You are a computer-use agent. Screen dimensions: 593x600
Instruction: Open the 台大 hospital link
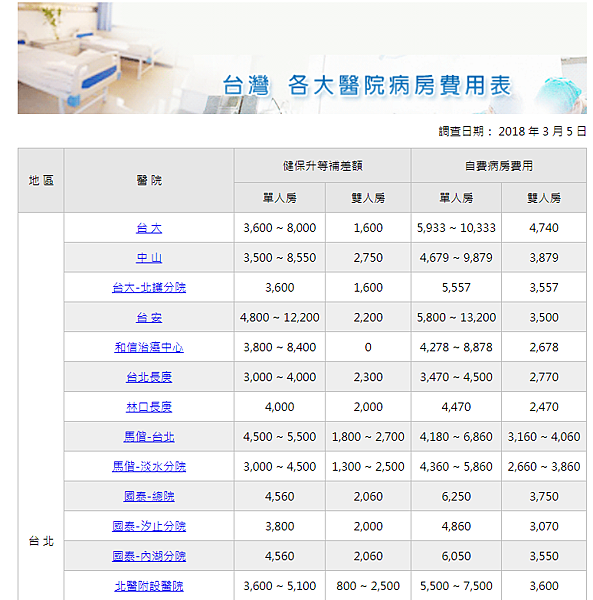coord(149,228)
